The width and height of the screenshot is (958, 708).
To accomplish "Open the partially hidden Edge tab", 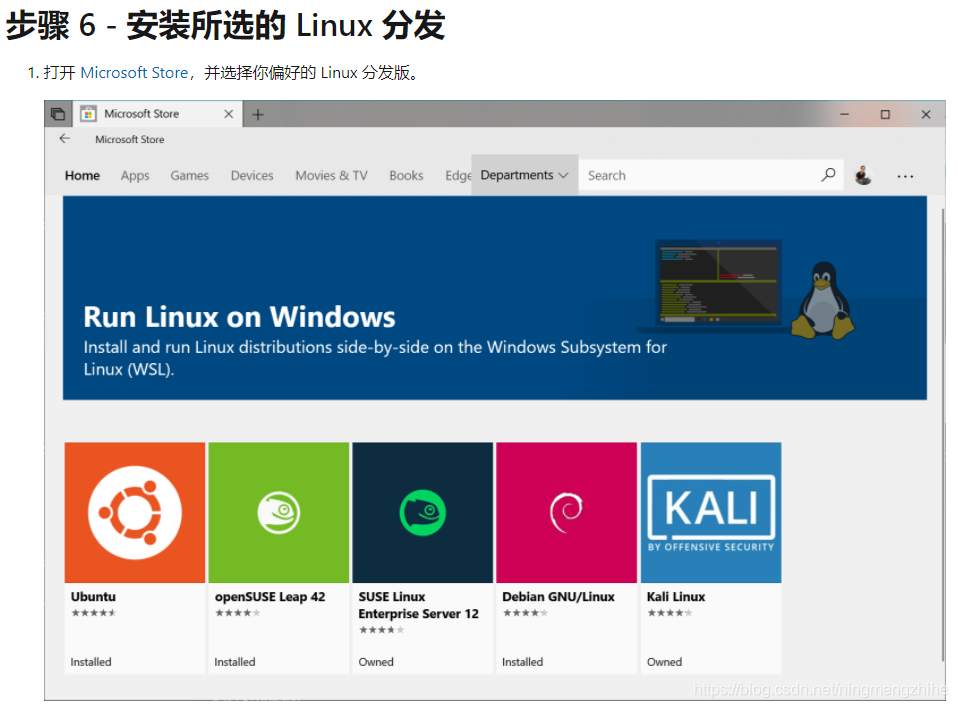I will click(x=458, y=175).
